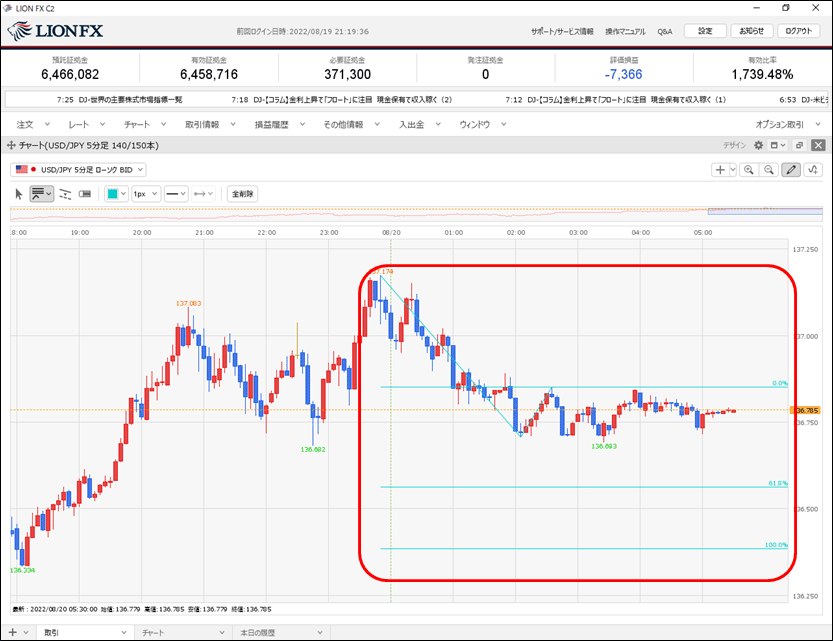Click the chart overview navigator strip
The height and width of the screenshot is (641, 833).
point(416,214)
